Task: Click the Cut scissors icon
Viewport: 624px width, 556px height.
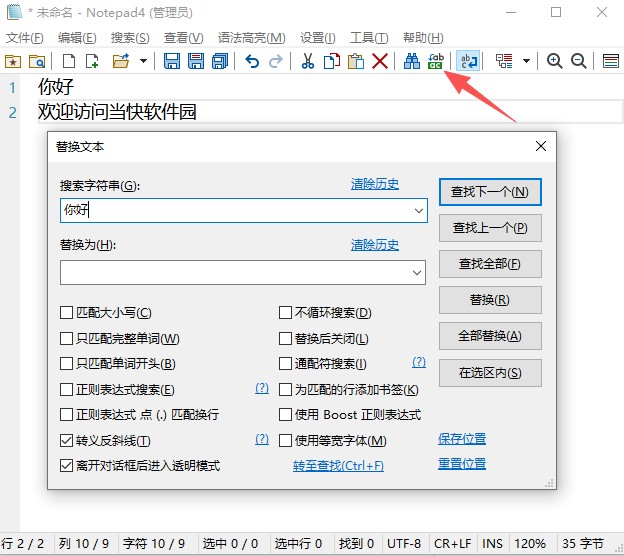Action: [308, 61]
